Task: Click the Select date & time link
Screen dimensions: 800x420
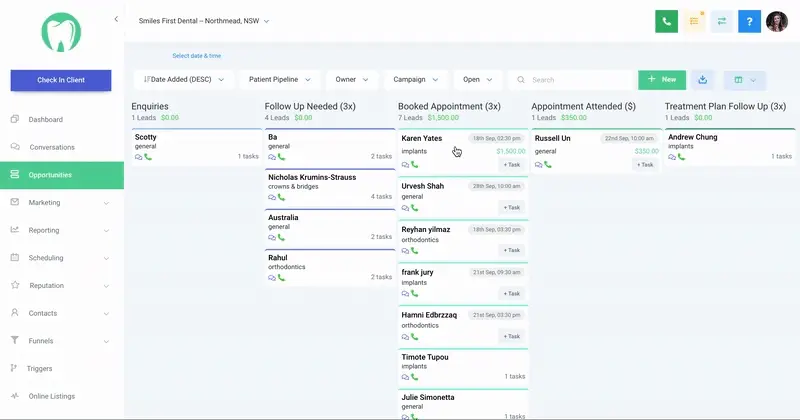Action: click(x=196, y=56)
